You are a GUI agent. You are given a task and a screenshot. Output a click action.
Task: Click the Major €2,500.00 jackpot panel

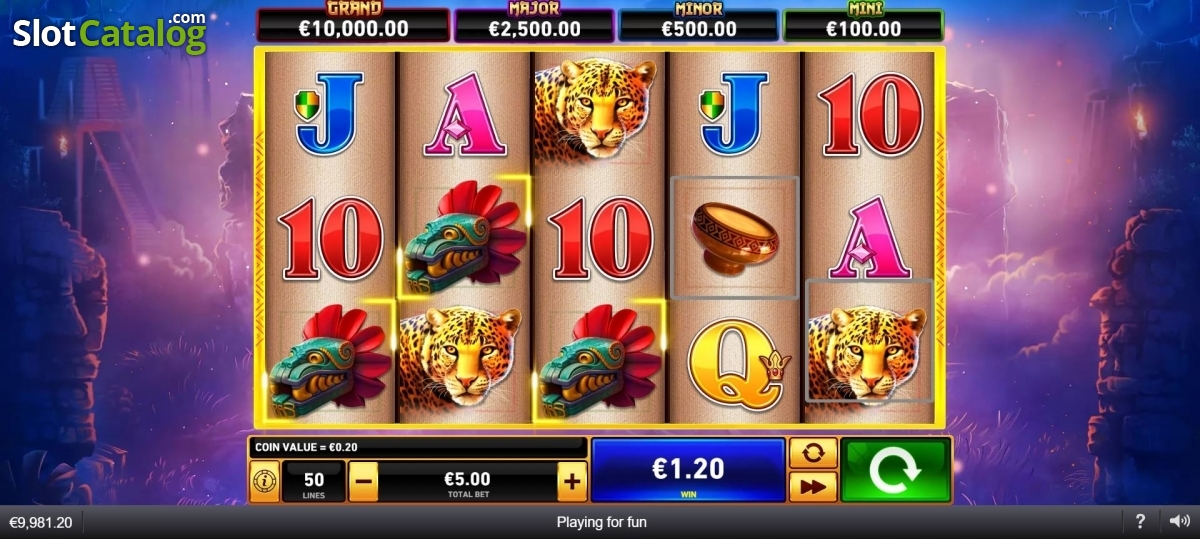533,23
